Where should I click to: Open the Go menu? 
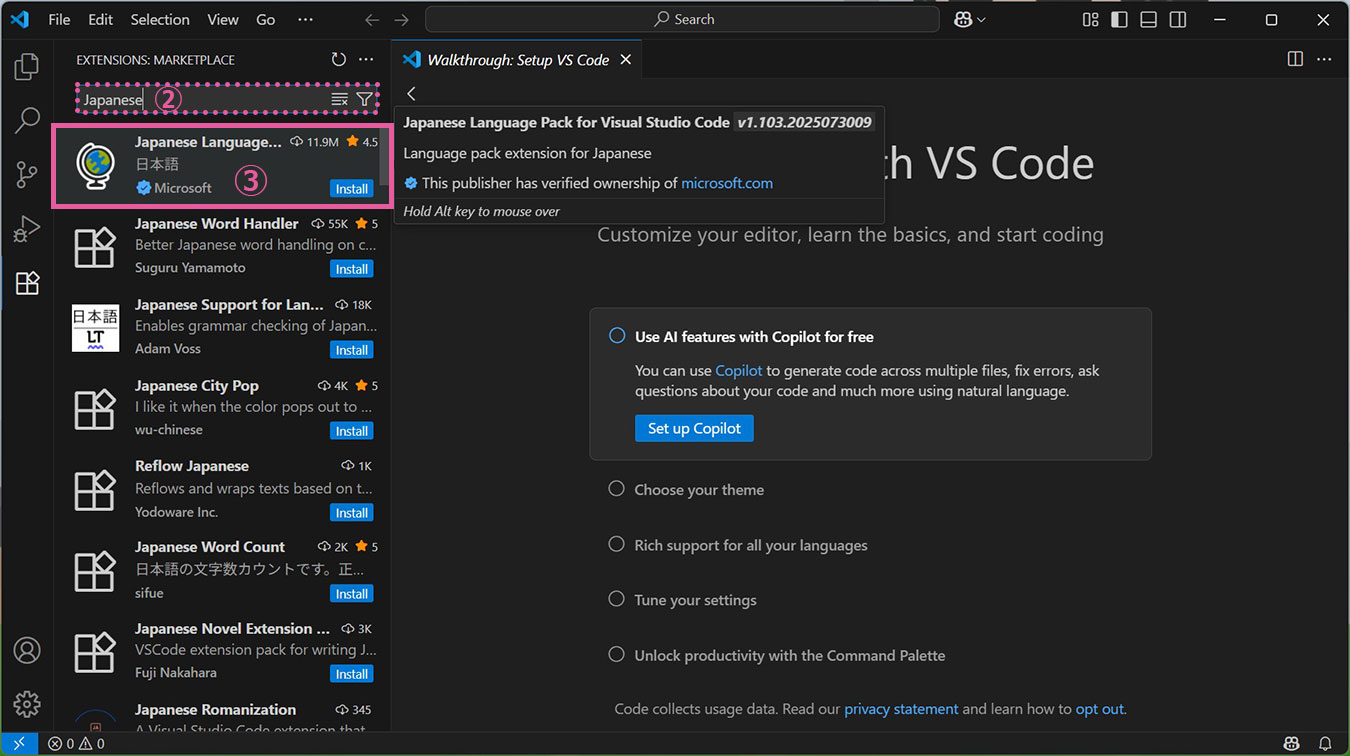[x=266, y=19]
